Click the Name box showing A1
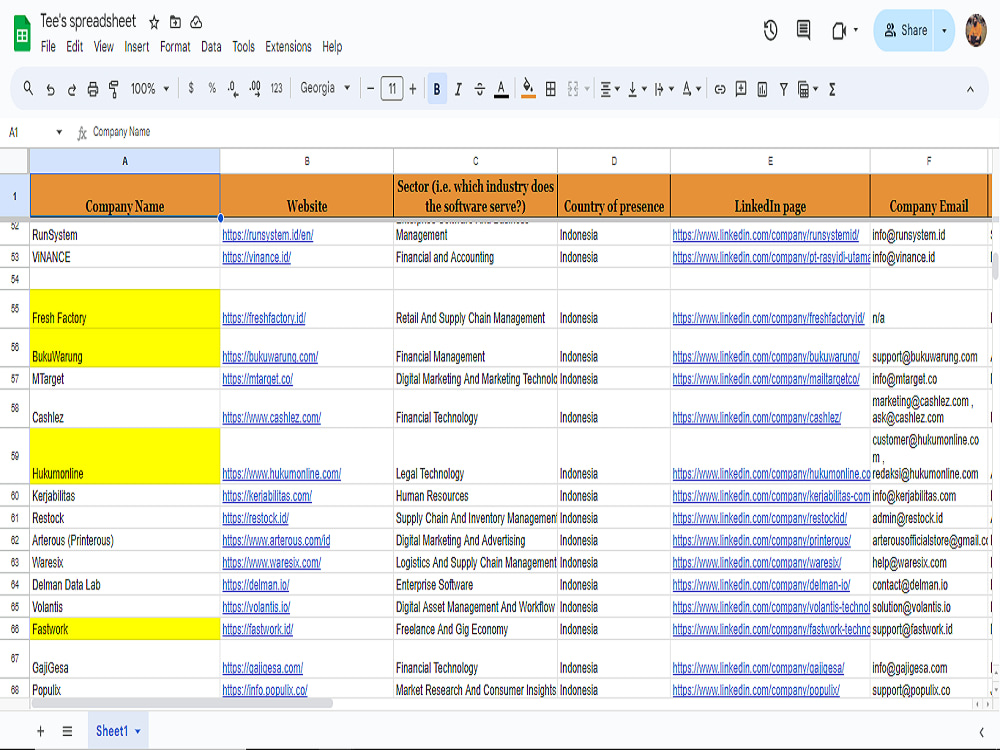This screenshot has height=750, width=1000. point(35,132)
